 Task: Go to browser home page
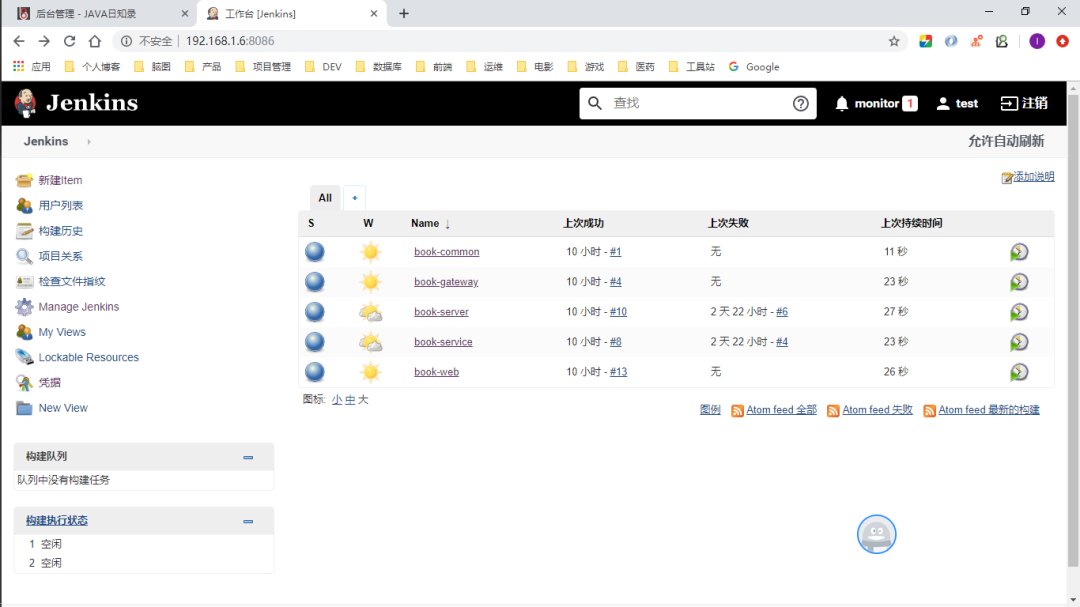95,41
